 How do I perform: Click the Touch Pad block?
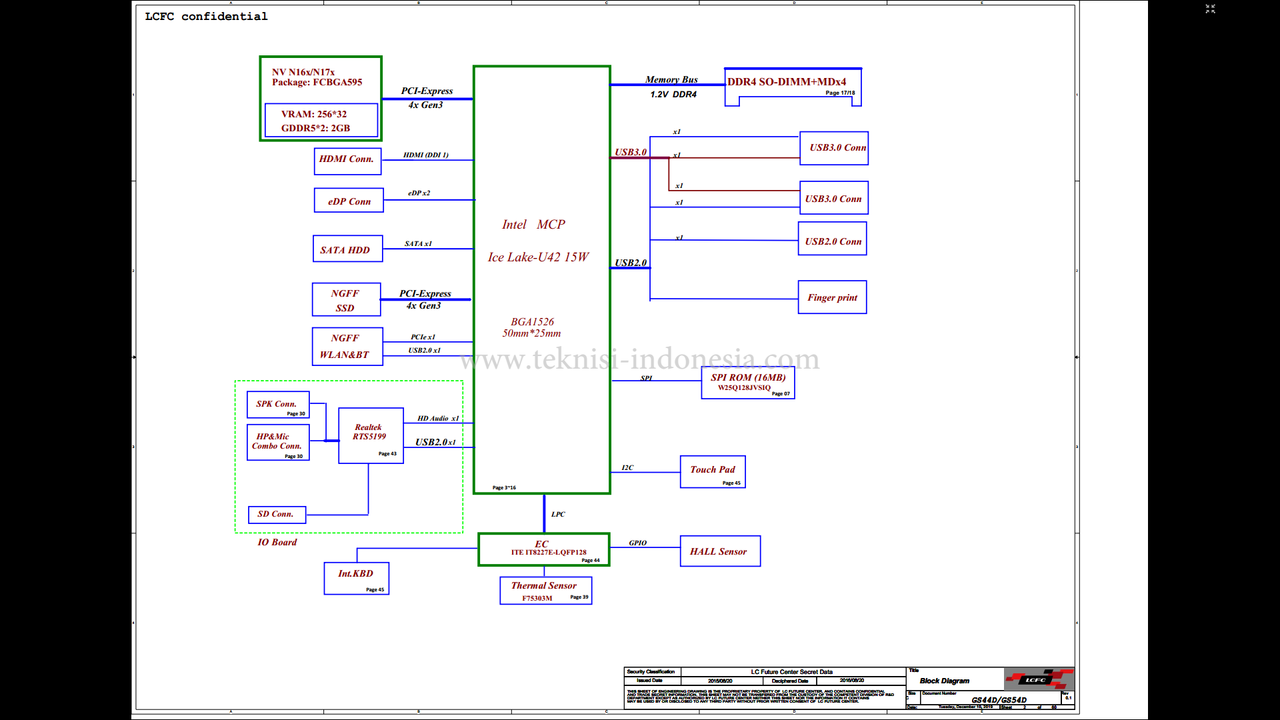coord(713,471)
